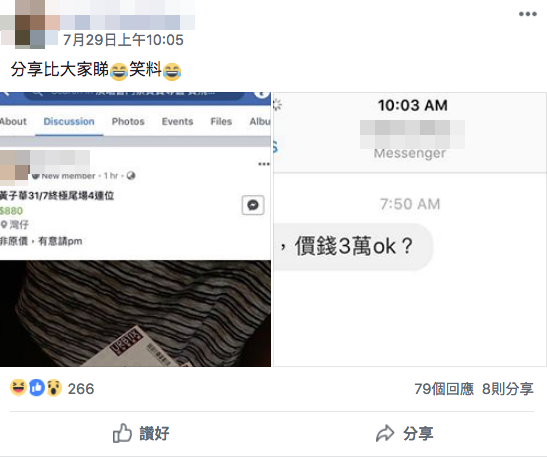Click the thumbs-up icon beside 讚好
Image resolution: width=547 pixels, height=457 pixels.
pyautogui.click(x=122, y=433)
